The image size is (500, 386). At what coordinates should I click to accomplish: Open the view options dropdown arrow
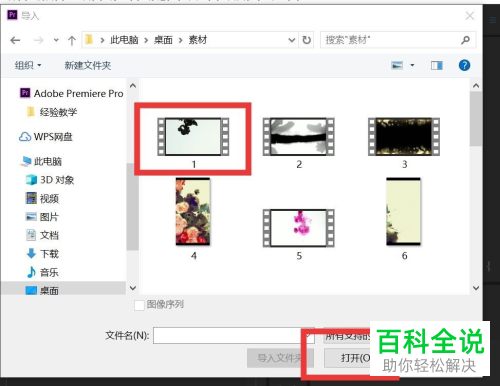(412, 65)
